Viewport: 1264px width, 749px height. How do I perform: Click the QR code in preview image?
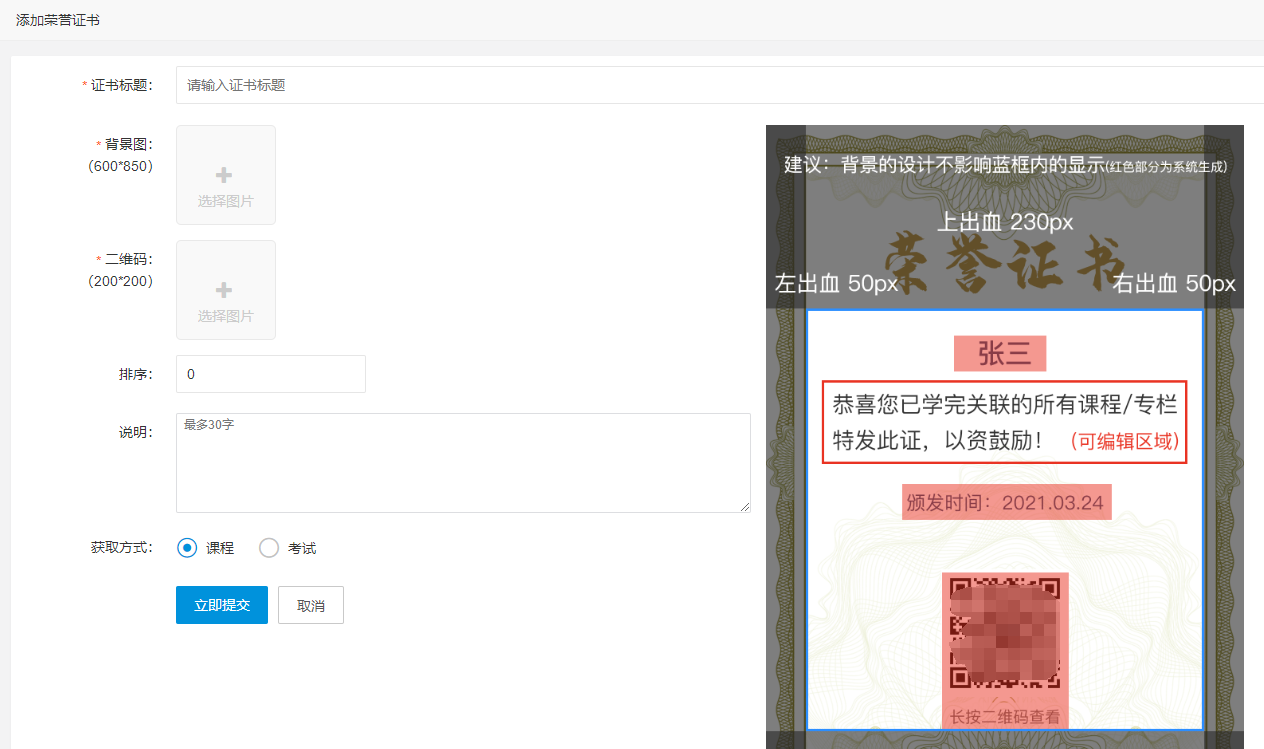pos(1005,633)
